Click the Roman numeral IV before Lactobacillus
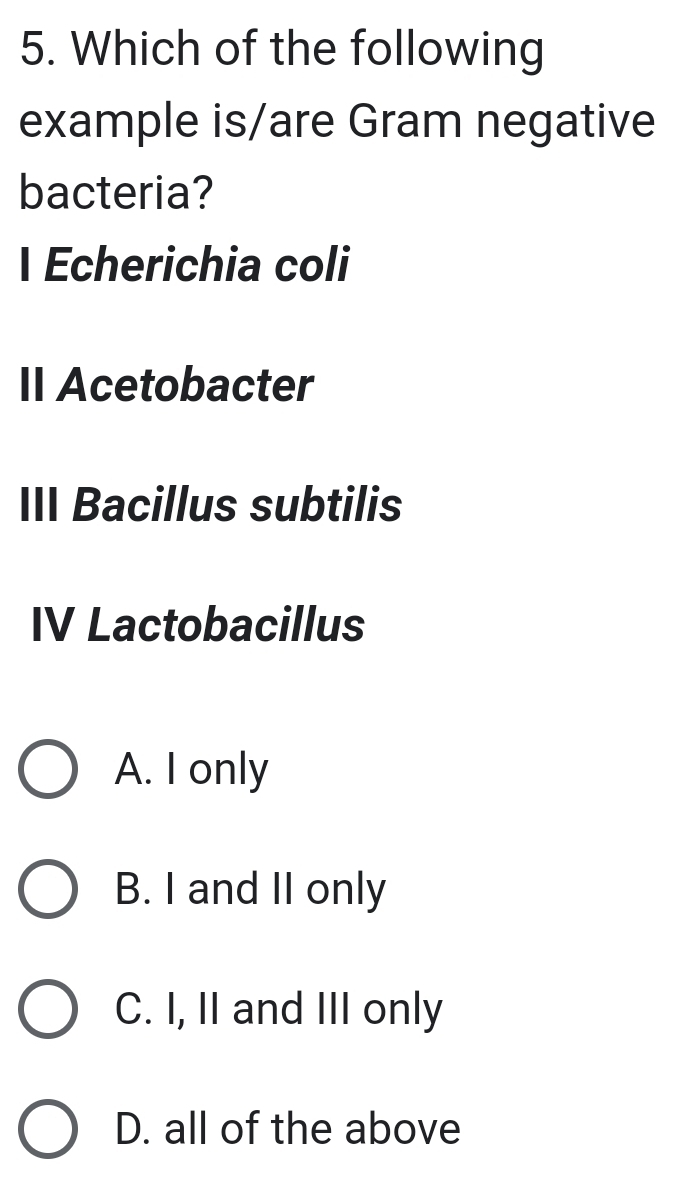Viewport: 688px width, 1193px height. coord(54,626)
